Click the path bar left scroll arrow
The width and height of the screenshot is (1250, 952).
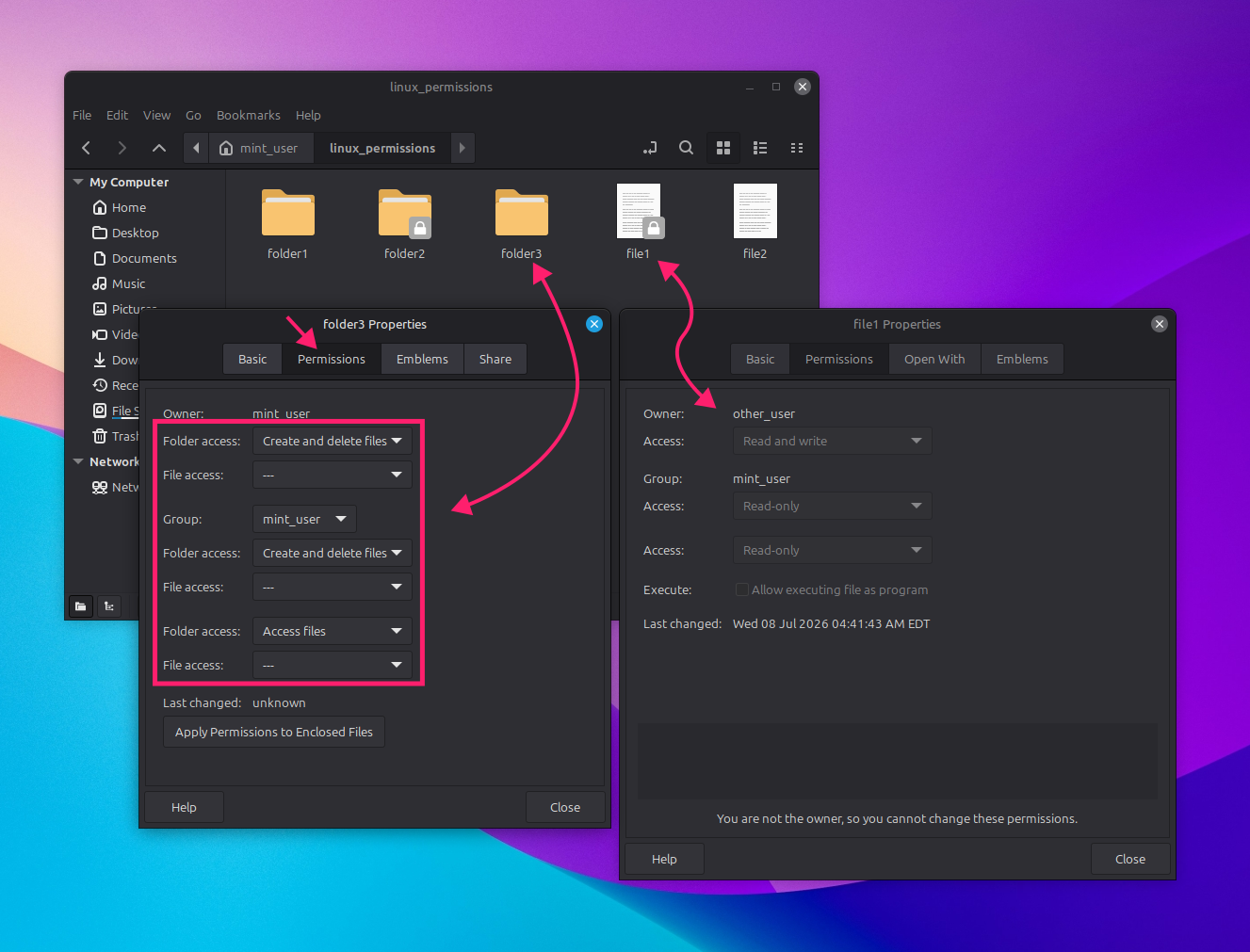click(x=196, y=148)
